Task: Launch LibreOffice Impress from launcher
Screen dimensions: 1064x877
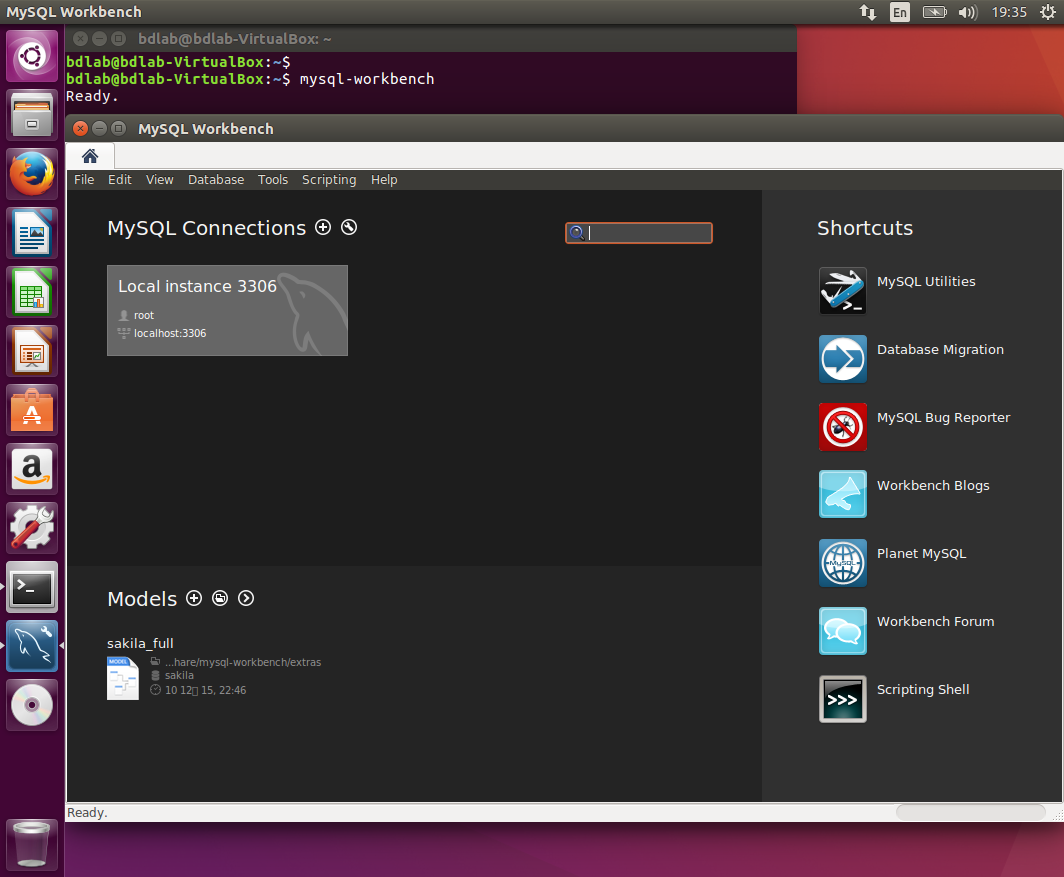Action: pos(32,351)
